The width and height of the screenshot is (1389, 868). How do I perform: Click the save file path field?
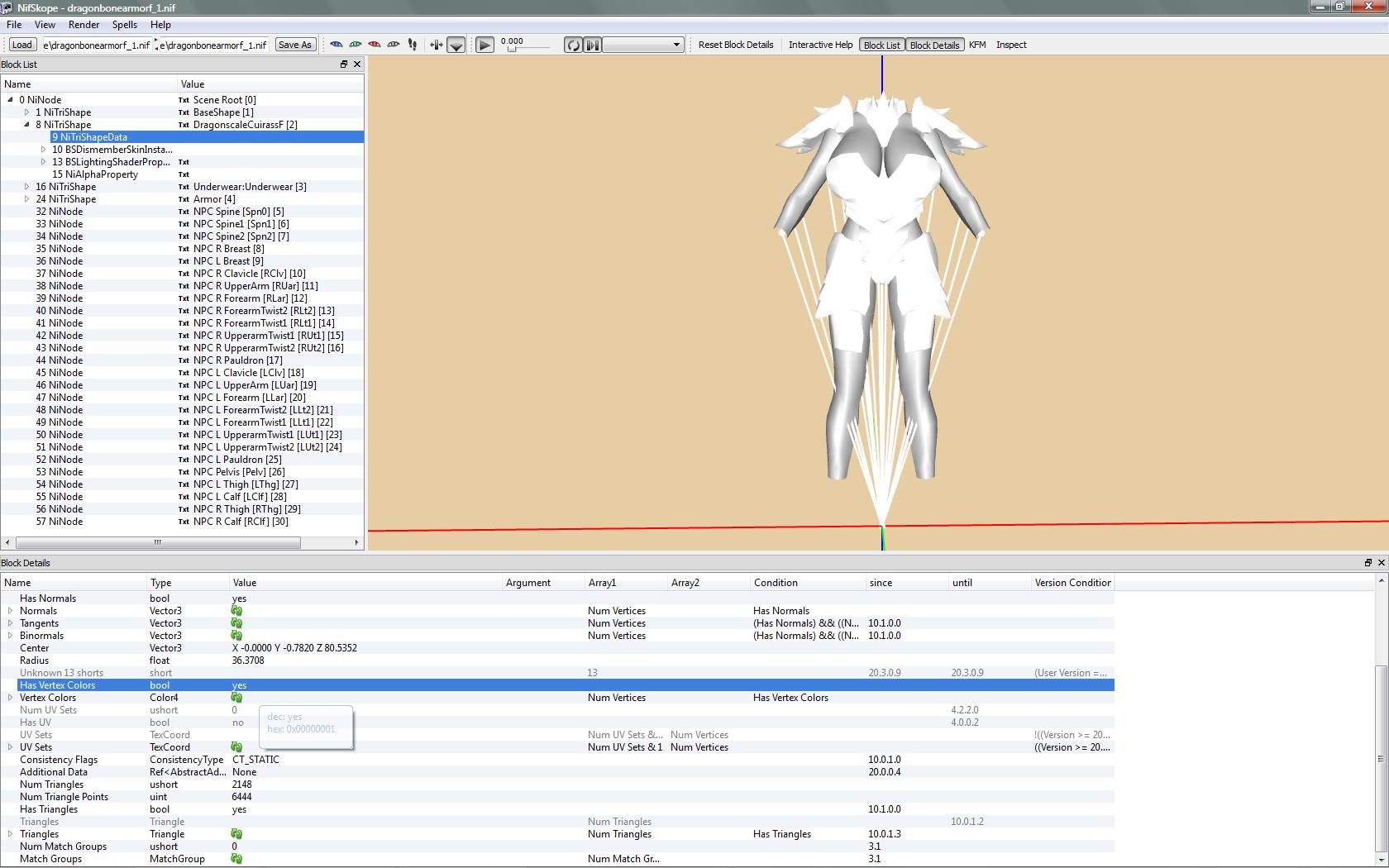pos(213,45)
